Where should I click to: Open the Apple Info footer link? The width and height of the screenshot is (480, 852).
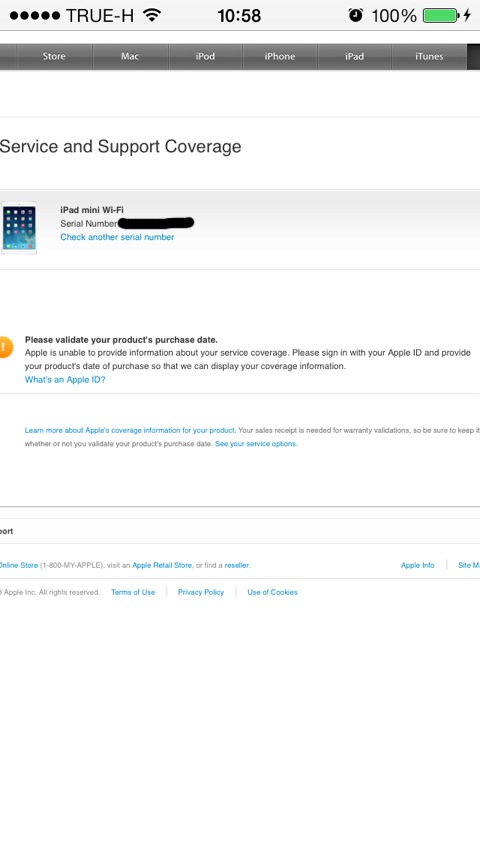point(417,565)
